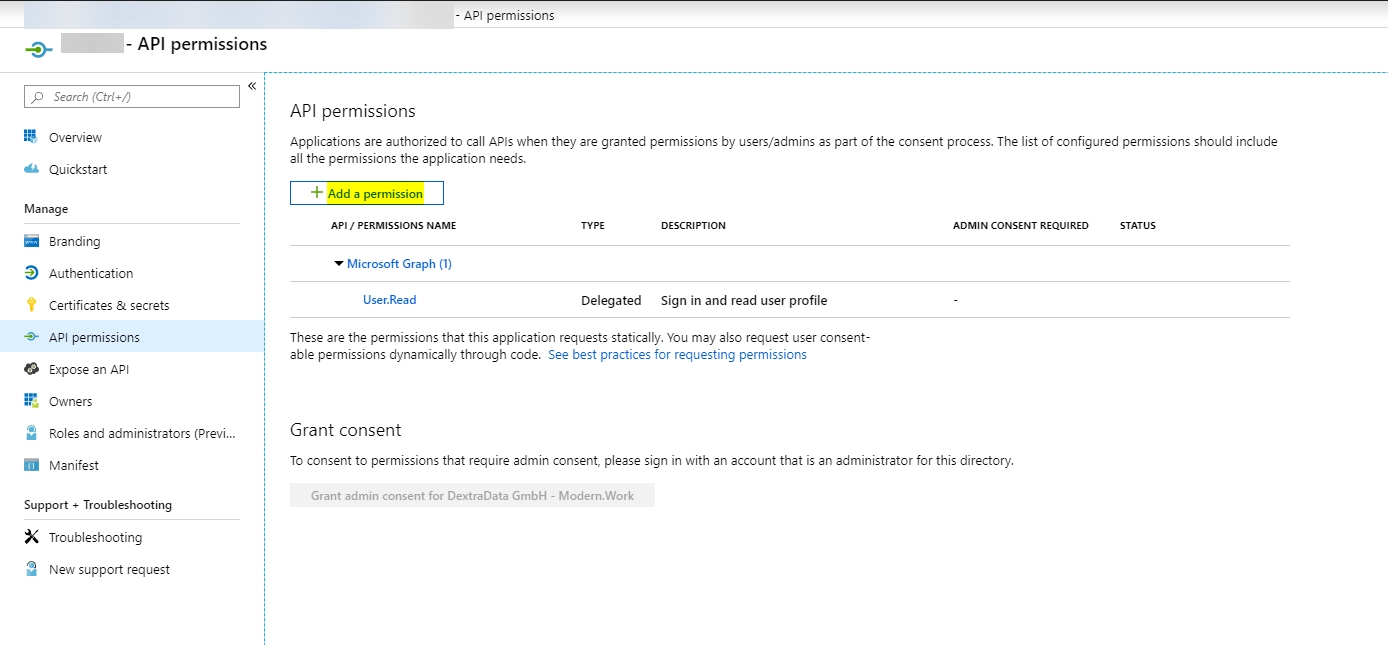Select API permissions in sidebar
Screen dimensions: 1388x645
click(x=132, y=337)
